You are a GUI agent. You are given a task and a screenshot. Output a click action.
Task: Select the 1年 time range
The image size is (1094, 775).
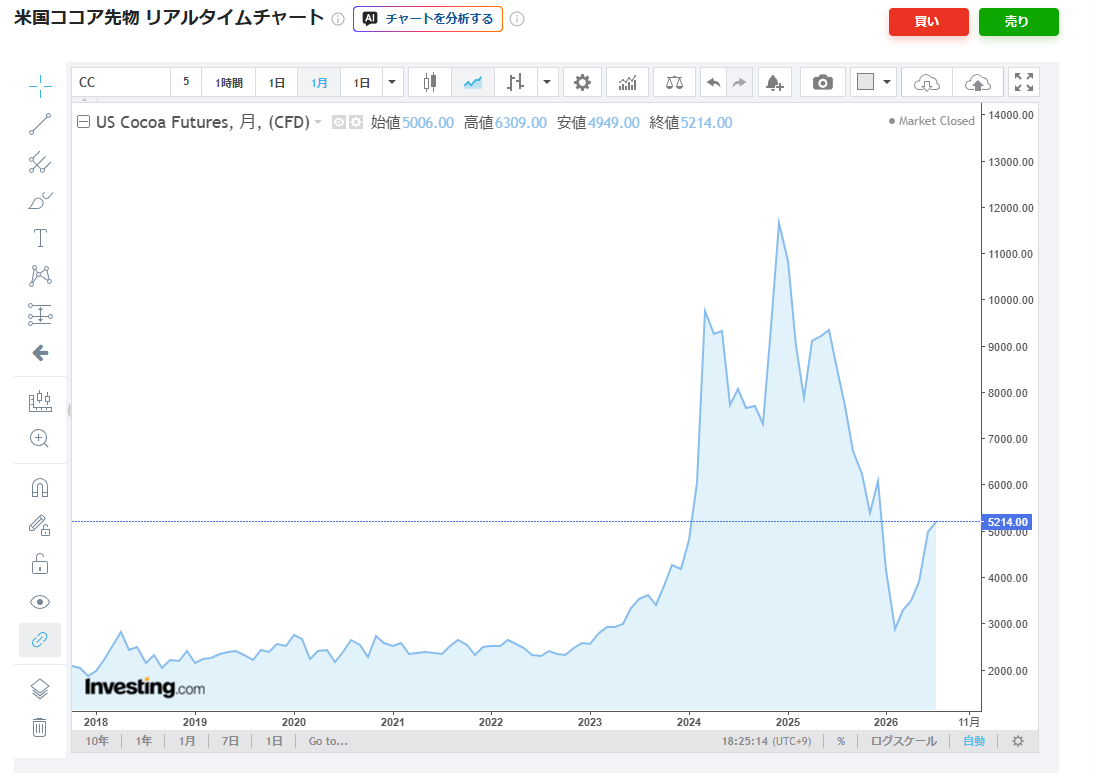pyautogui.click(x=144, y=741)
